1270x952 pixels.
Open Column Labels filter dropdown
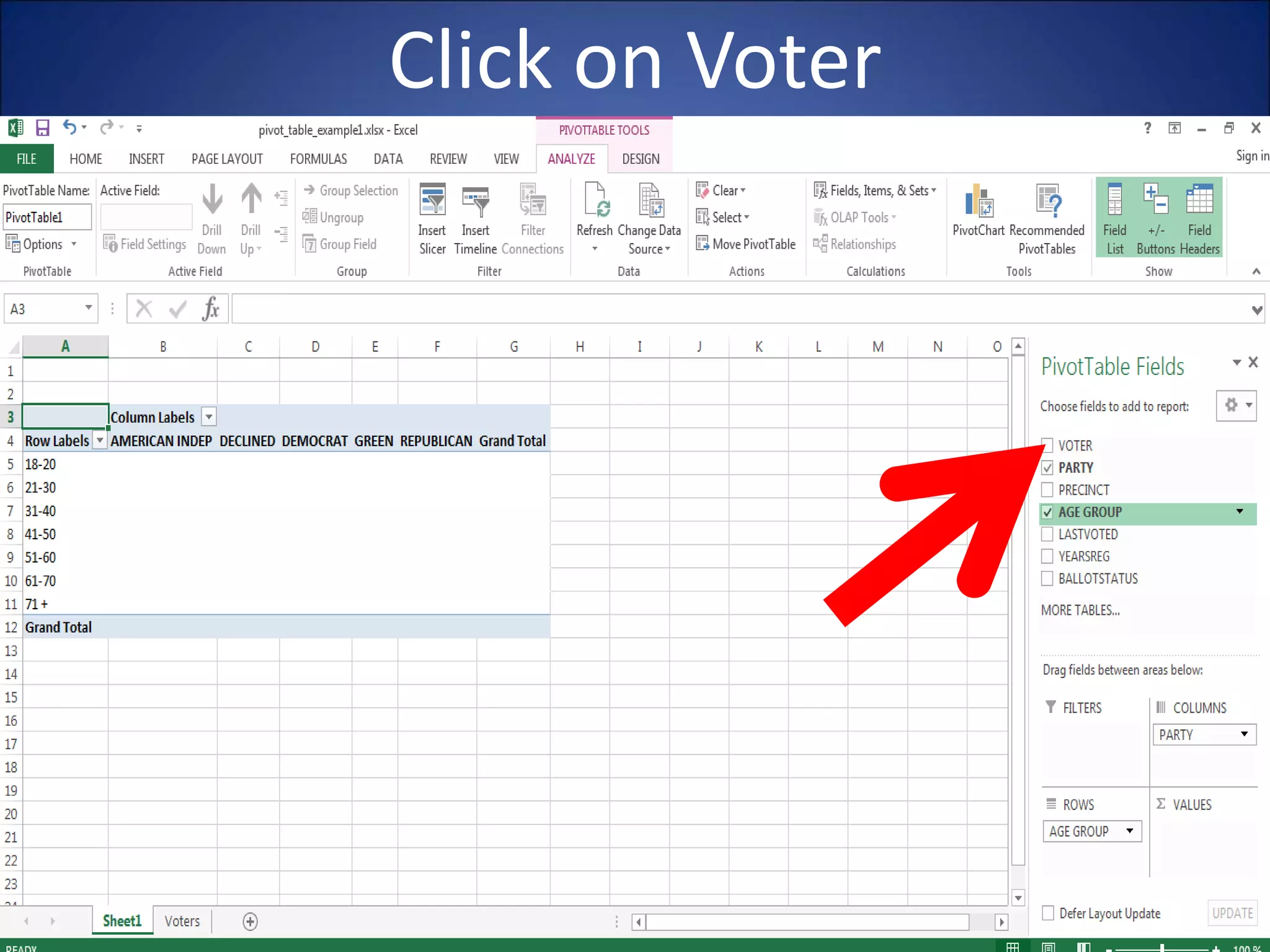[209, 417]
